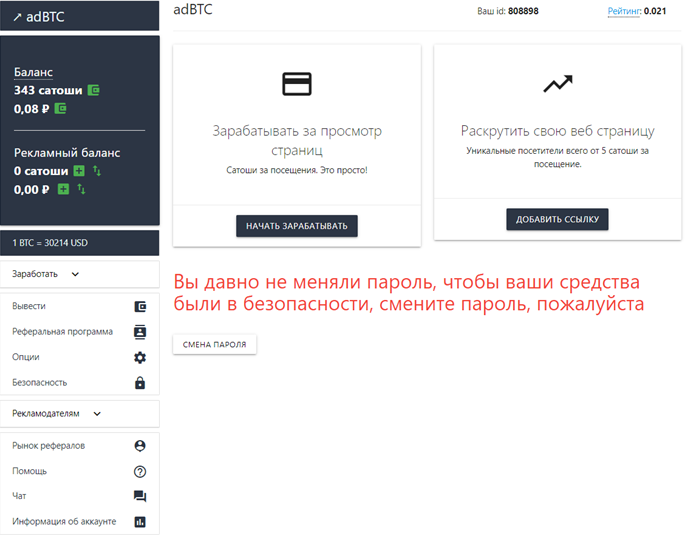
Task: Click the padlock icon for Безопасность
Action: [x=140, y=383]
